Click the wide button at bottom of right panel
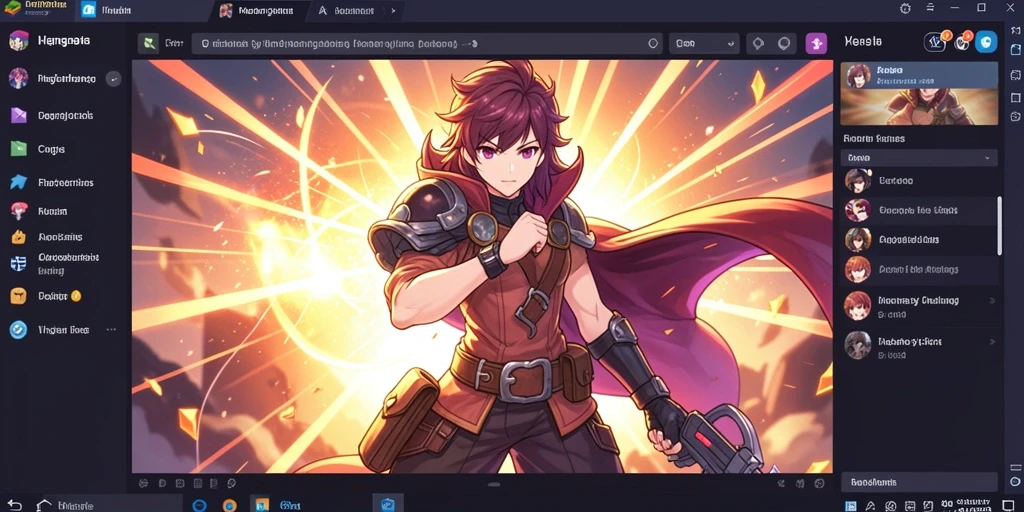This screenshot has height=512, width=1024. (919, 483)
